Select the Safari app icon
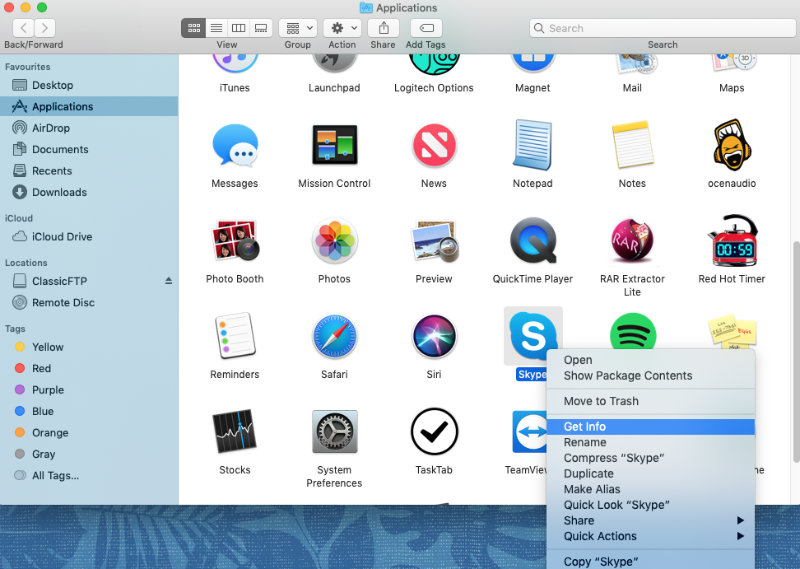Viewport: 800px width, 569px height. 334,336
